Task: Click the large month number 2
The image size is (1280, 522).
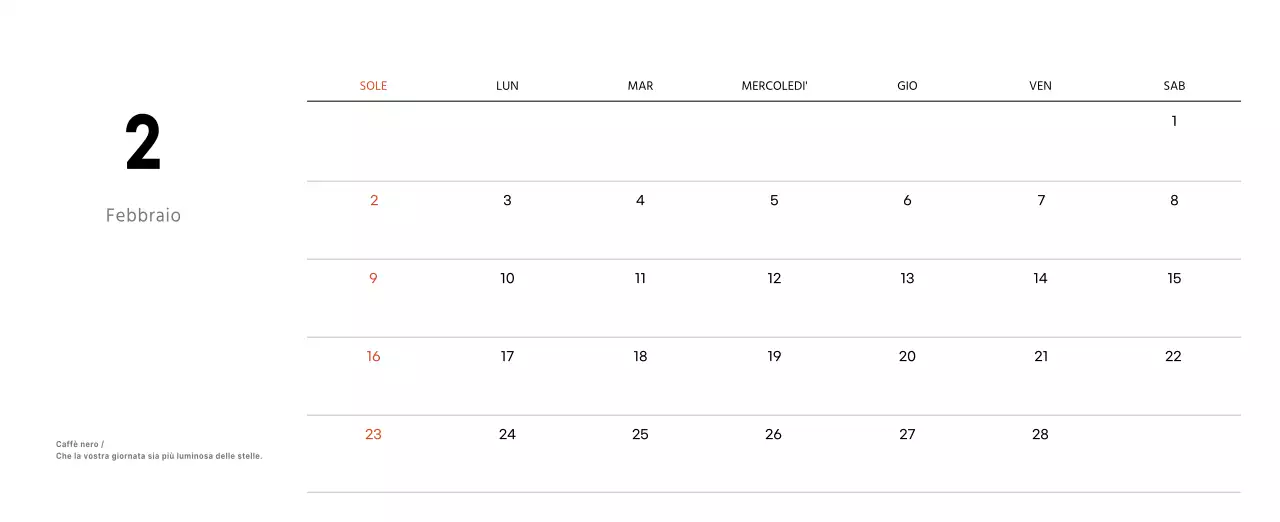Action: (143, 144)
